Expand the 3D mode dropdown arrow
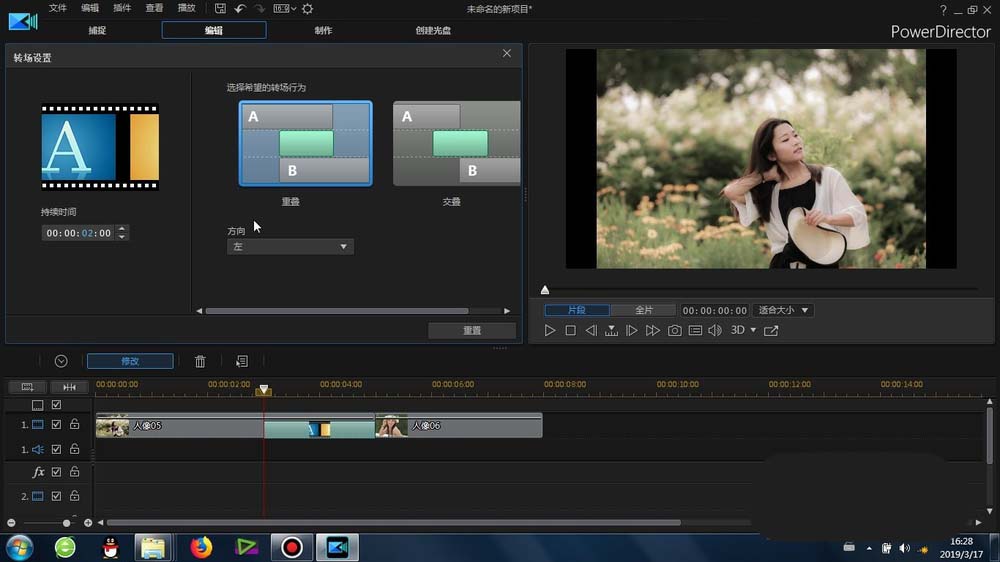The width and height of the screenshot is (1000, 562). coord(753,330)
